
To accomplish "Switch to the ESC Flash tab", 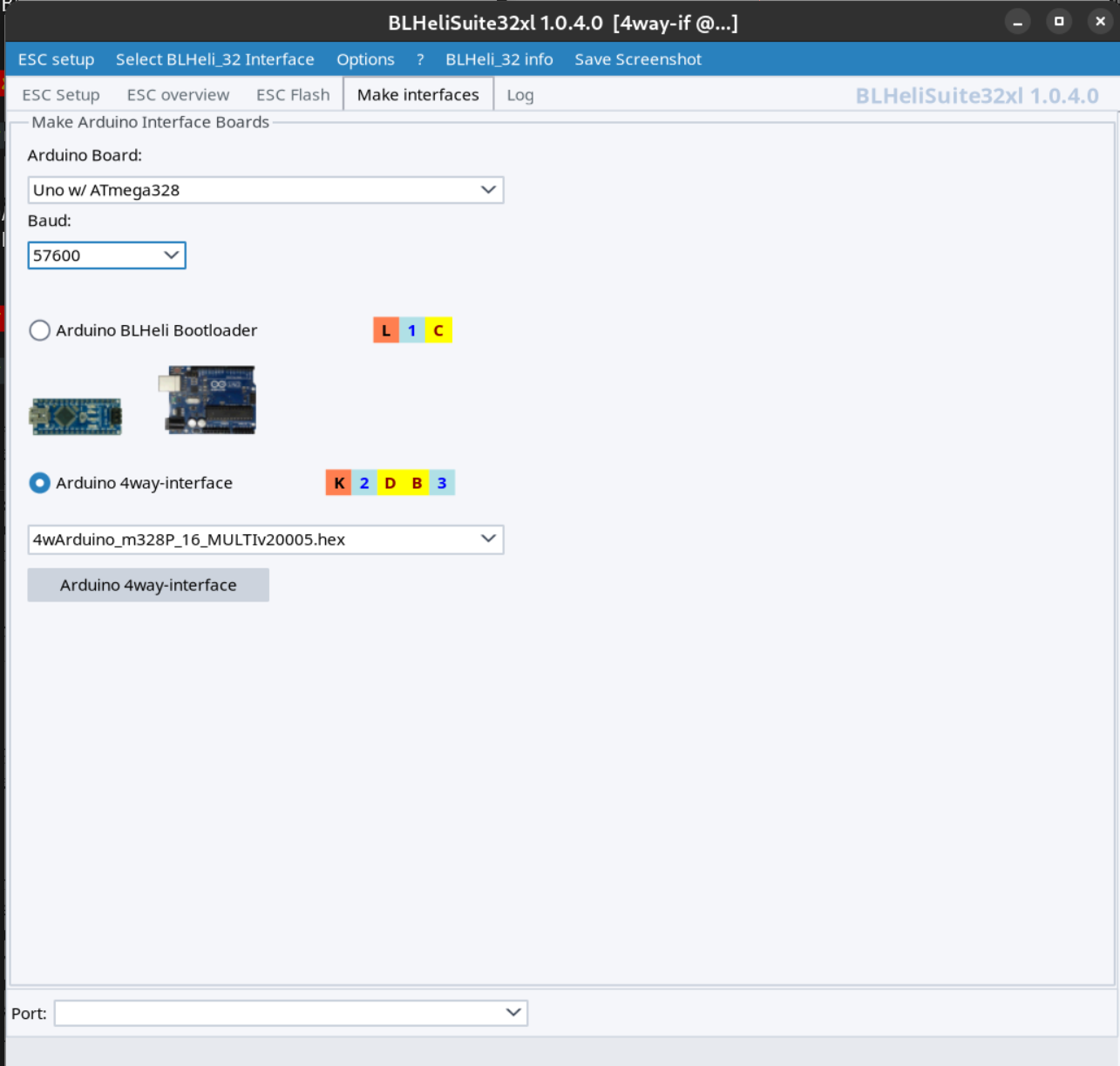I will pyautogui.click(x=293, y=95).
